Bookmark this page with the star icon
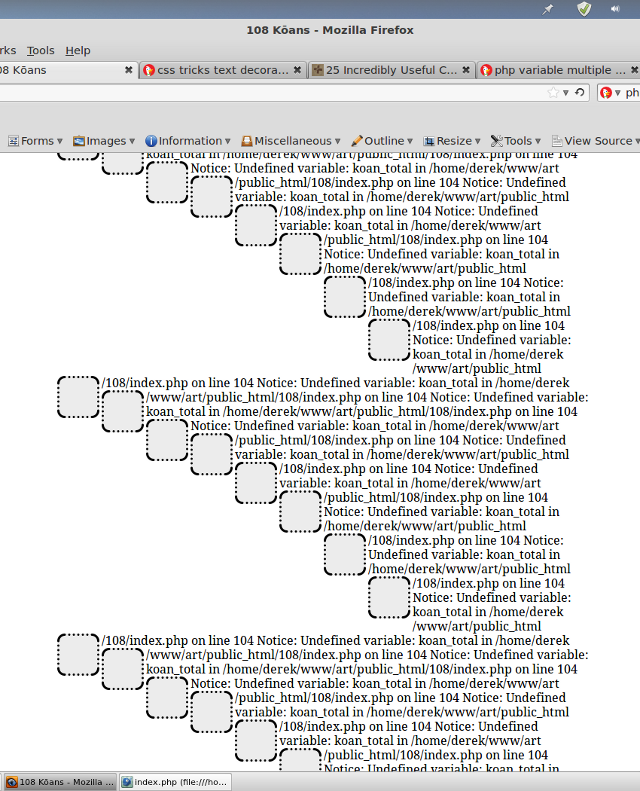Viewport: 640px width, 791px height. (x=553, y=93)
